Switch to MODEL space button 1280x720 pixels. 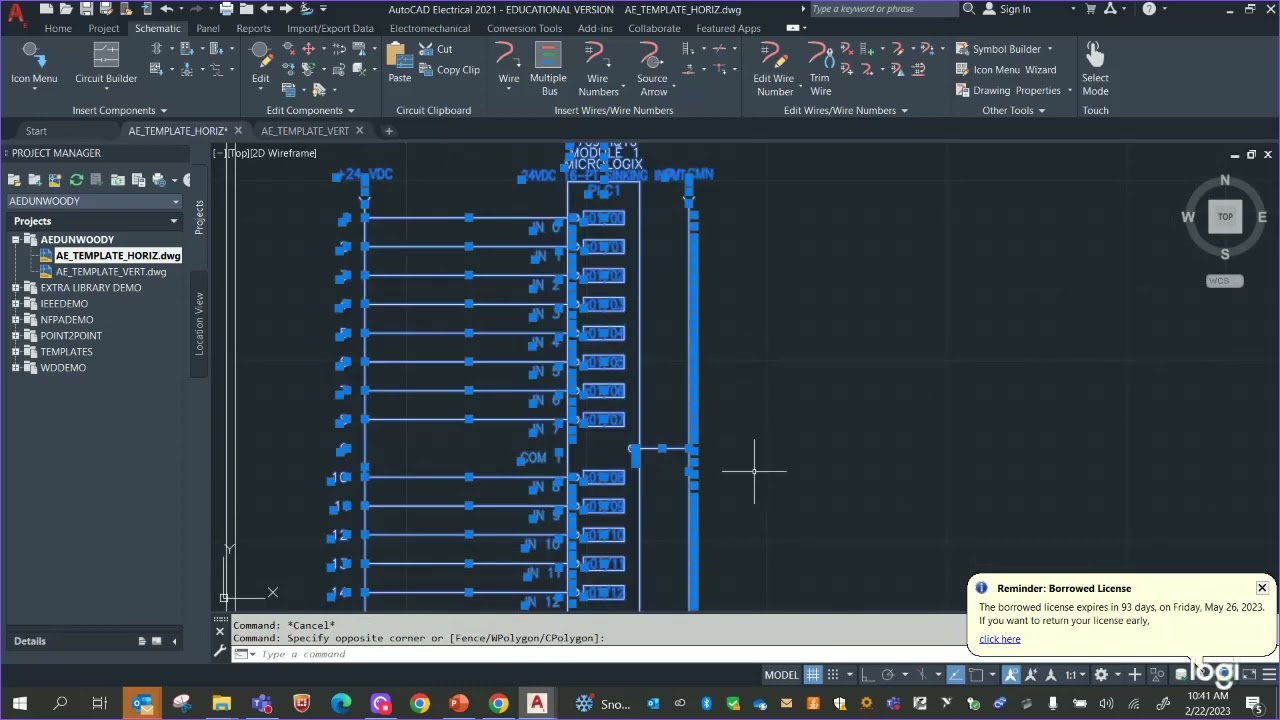781,675
